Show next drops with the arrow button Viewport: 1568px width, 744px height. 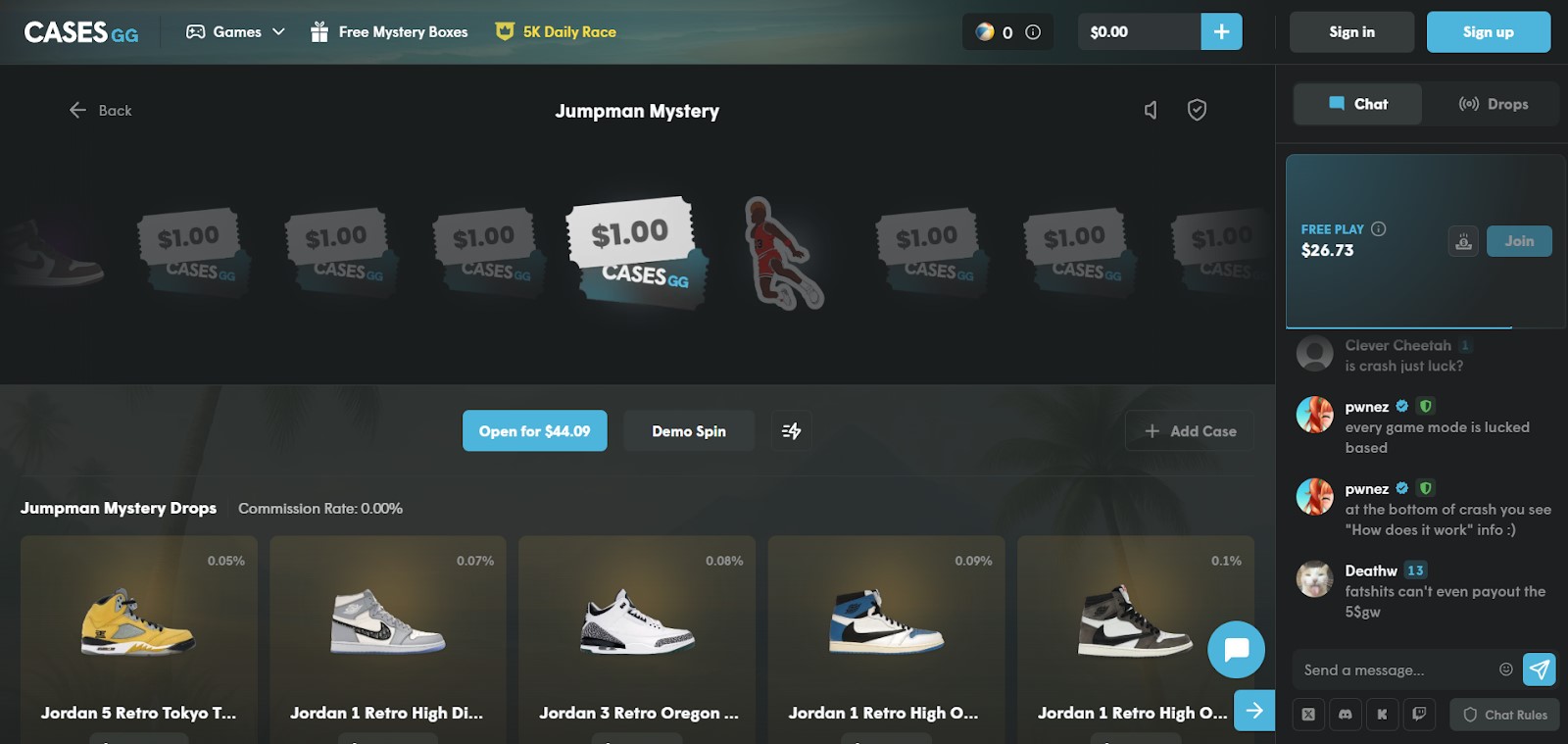pyautogui.click(x=1254, y=710)
